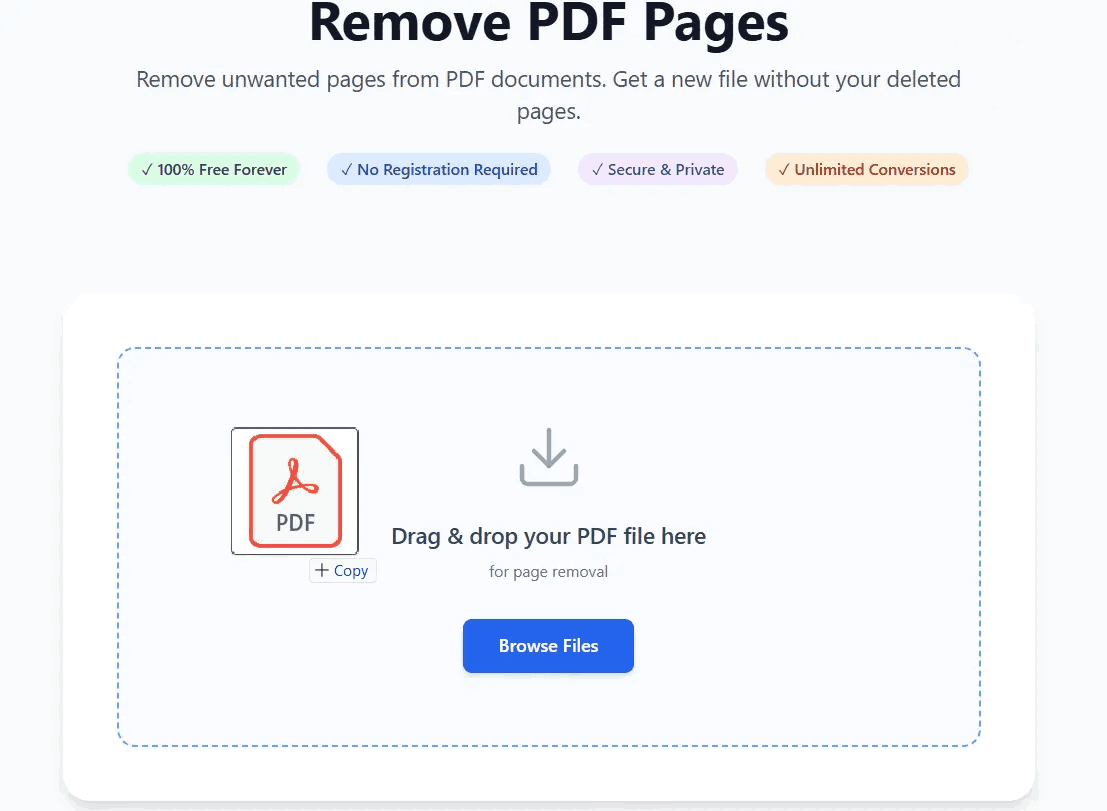Click the checkmark inside the Secure & Private badge
Screen dimensions: 1107x811
click(597, 169)
